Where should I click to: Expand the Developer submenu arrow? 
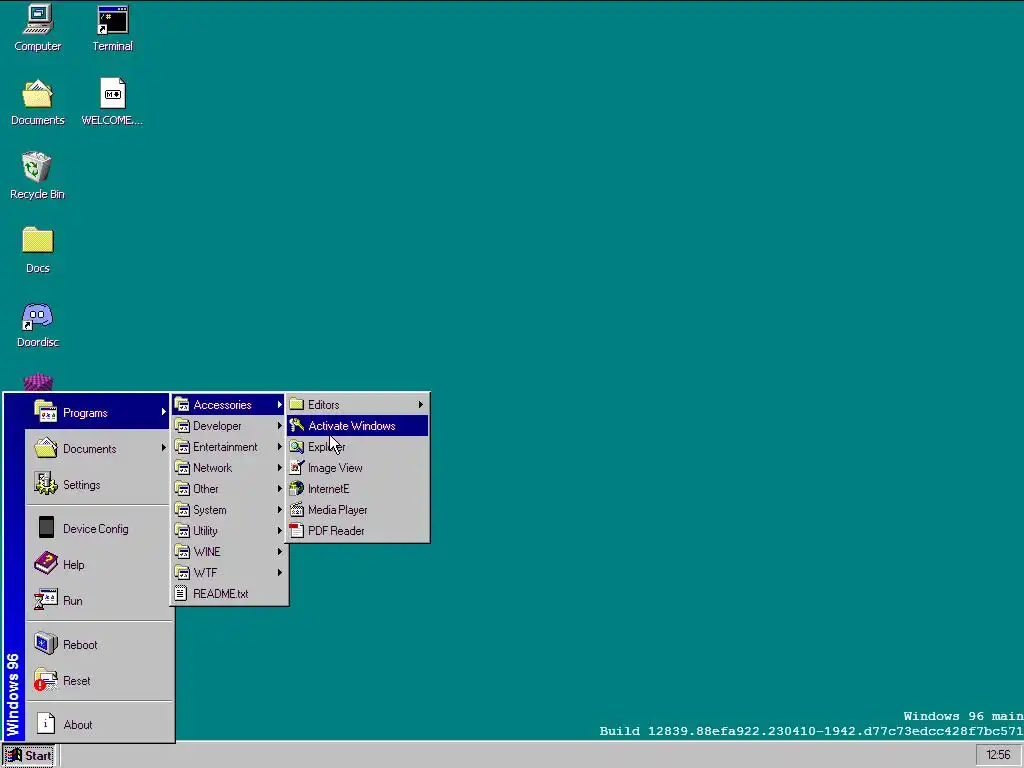(x=280, y=426)
